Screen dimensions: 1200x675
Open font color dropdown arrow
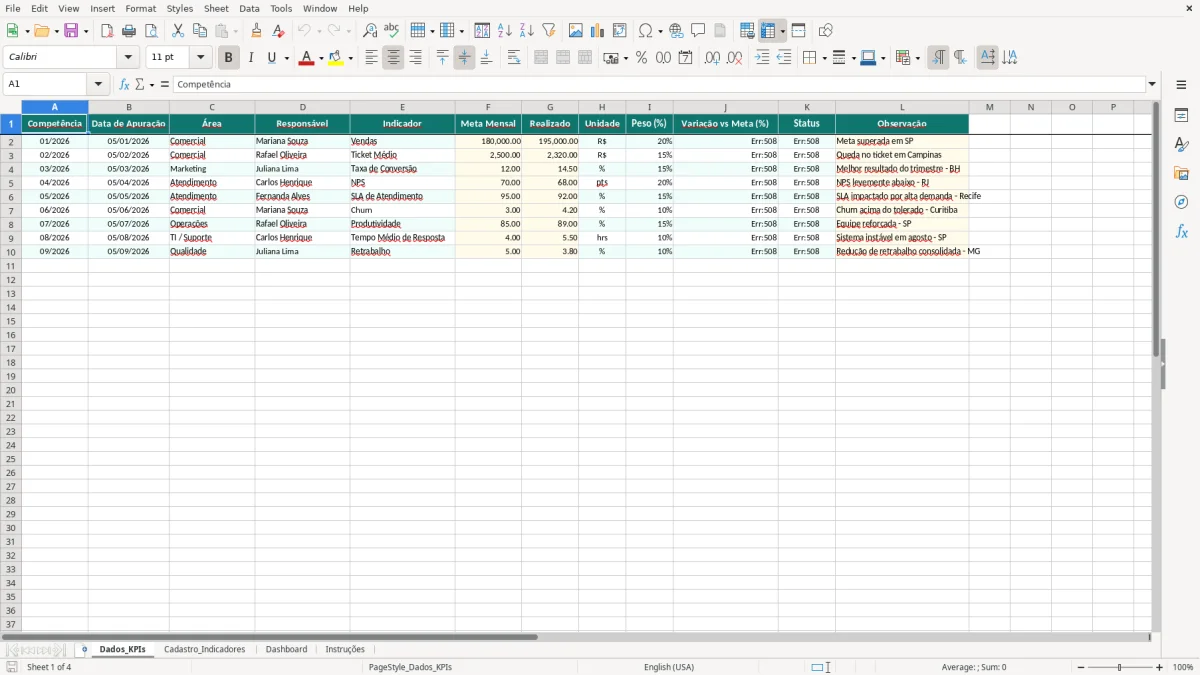pos(321,58)
